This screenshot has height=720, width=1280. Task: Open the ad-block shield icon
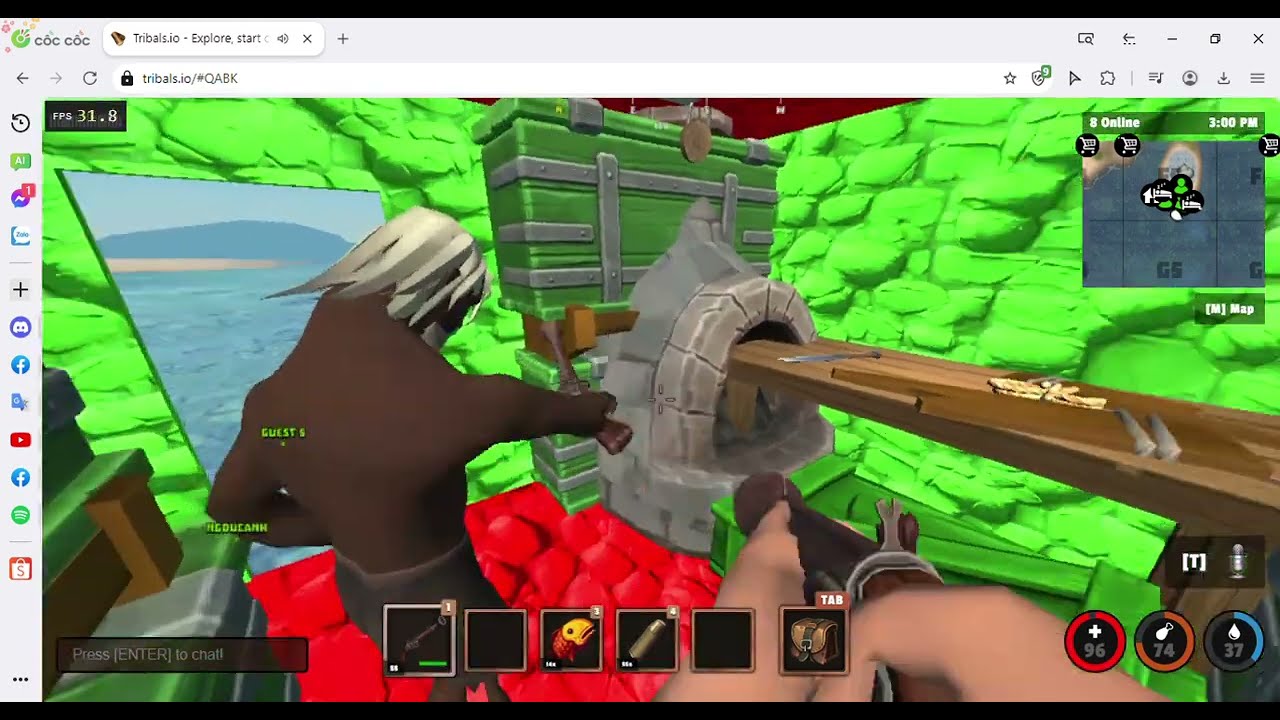tap(1041, 77)
